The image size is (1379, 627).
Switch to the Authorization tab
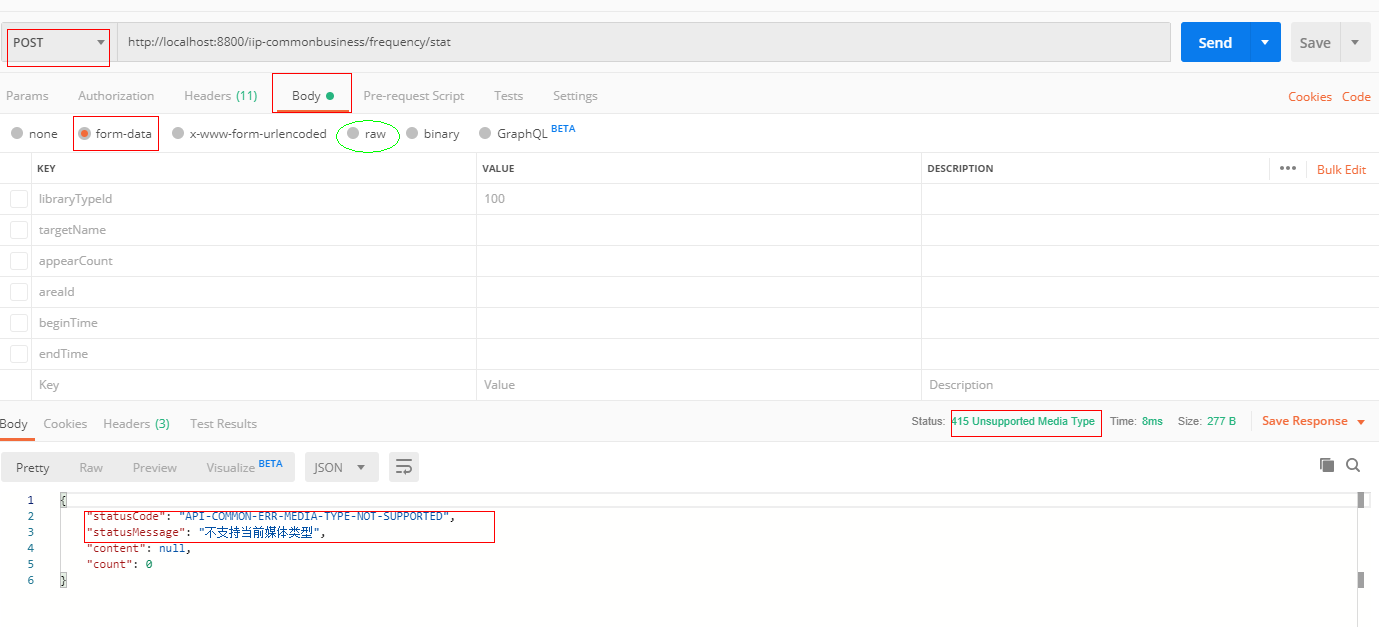point(116,96)
